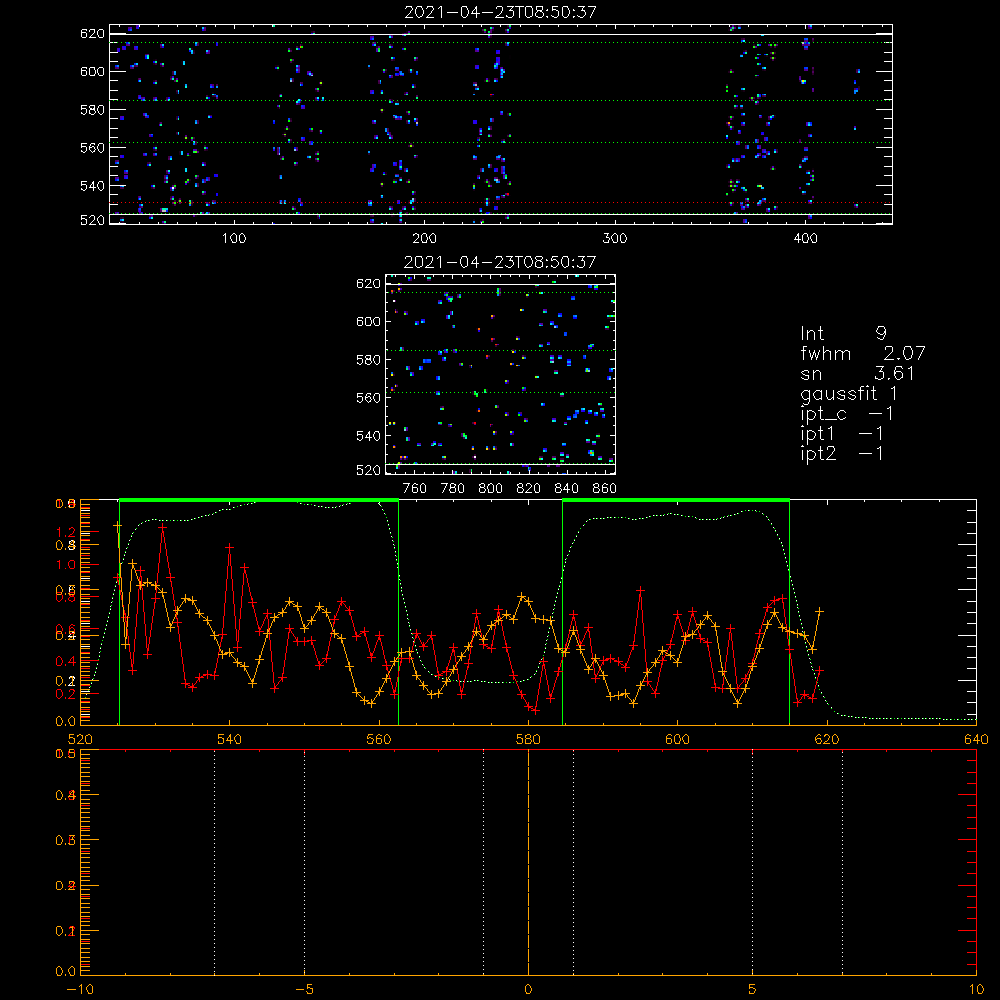
Task: Click the '560' x-axis label of the profile plot
Action: [x=379, y=739]
